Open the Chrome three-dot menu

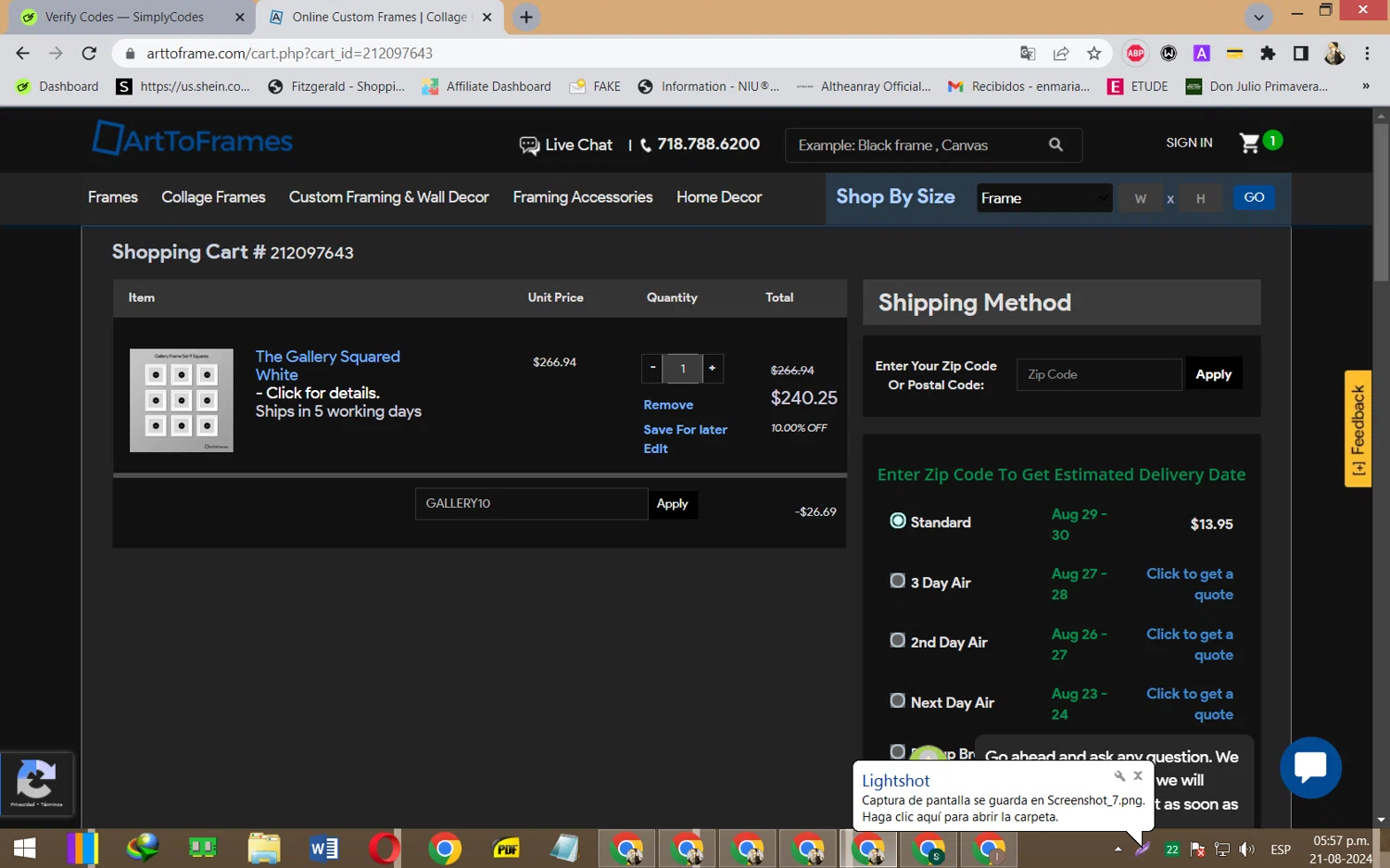point(1367,54)
